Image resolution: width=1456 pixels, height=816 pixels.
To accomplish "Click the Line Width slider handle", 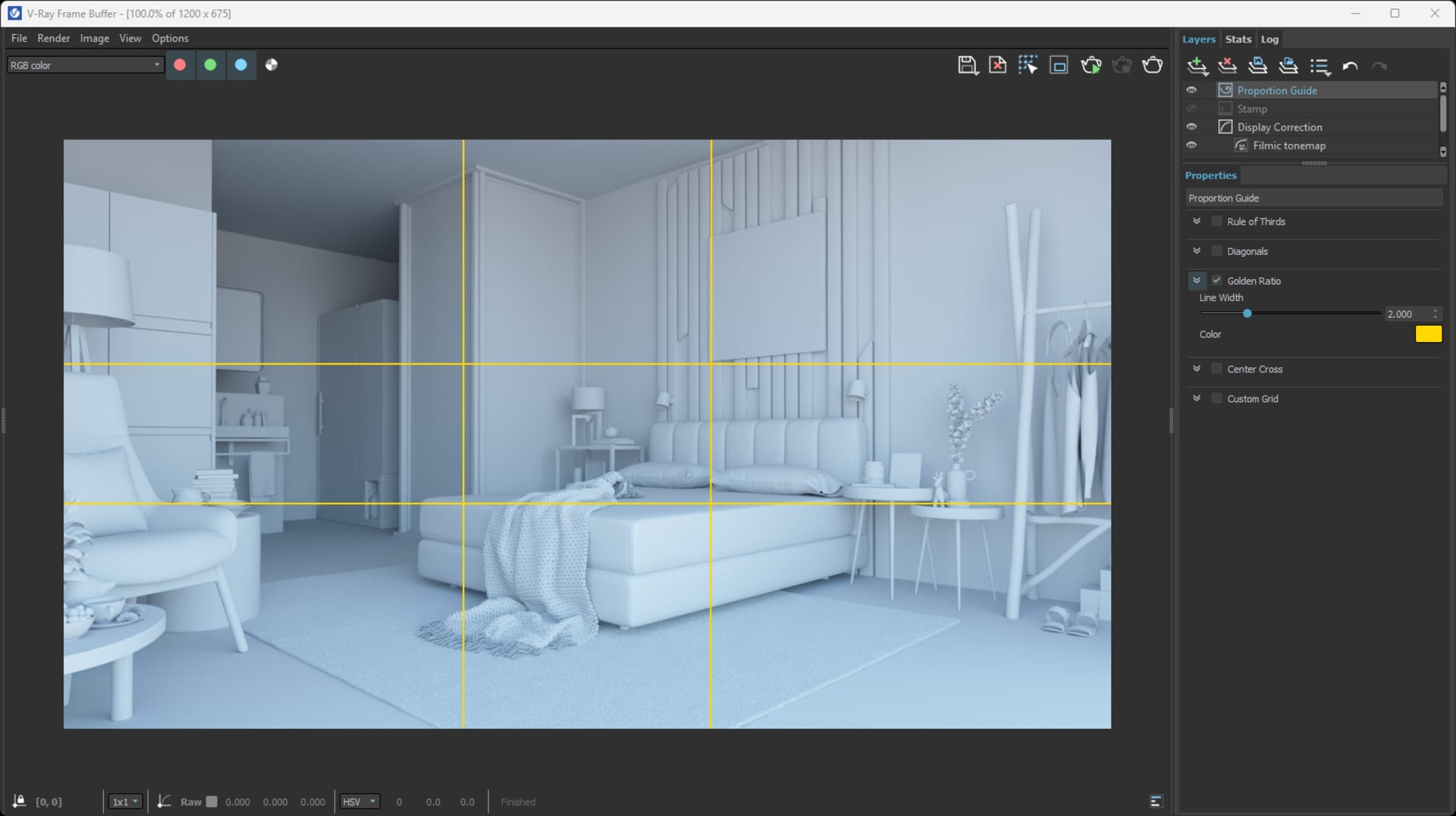I will (1247, 313).
